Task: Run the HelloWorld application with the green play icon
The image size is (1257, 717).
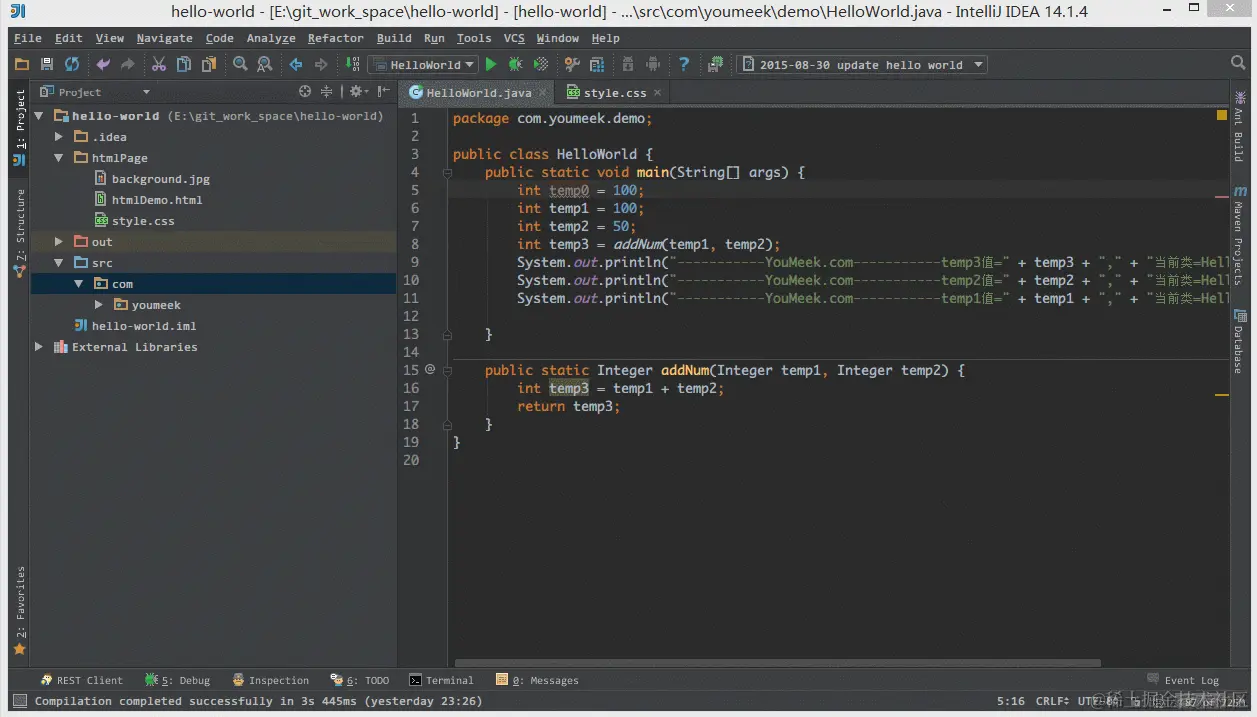Action: coord(490,64)
